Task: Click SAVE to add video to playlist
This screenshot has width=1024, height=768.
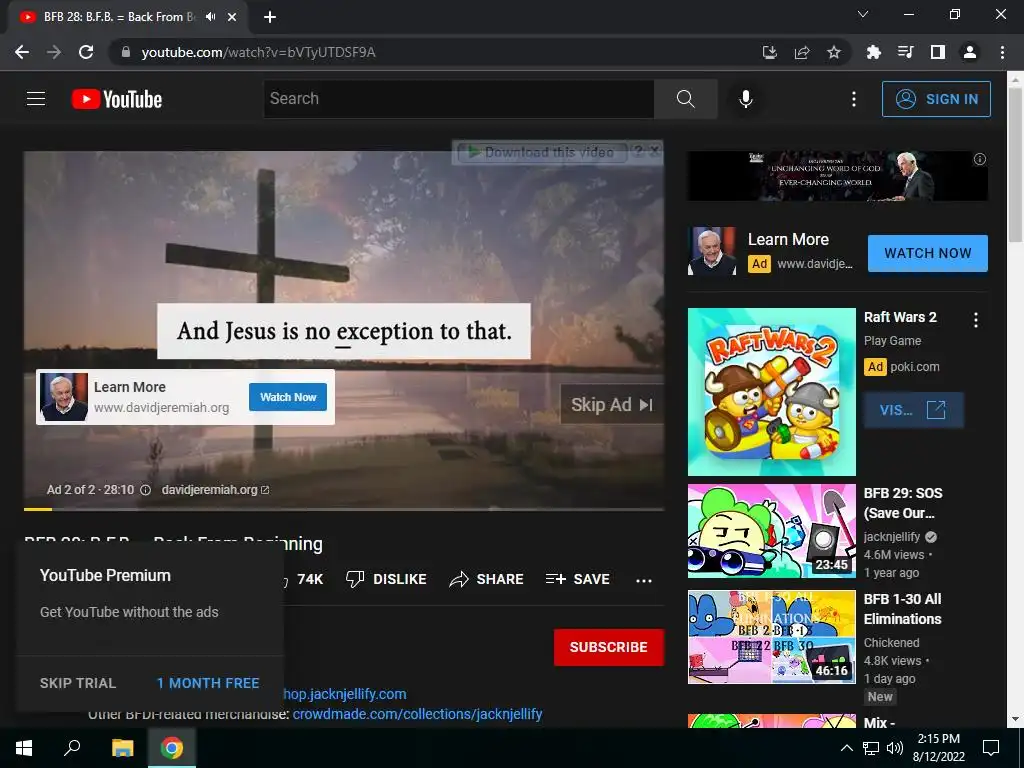Action: [578, 579]
